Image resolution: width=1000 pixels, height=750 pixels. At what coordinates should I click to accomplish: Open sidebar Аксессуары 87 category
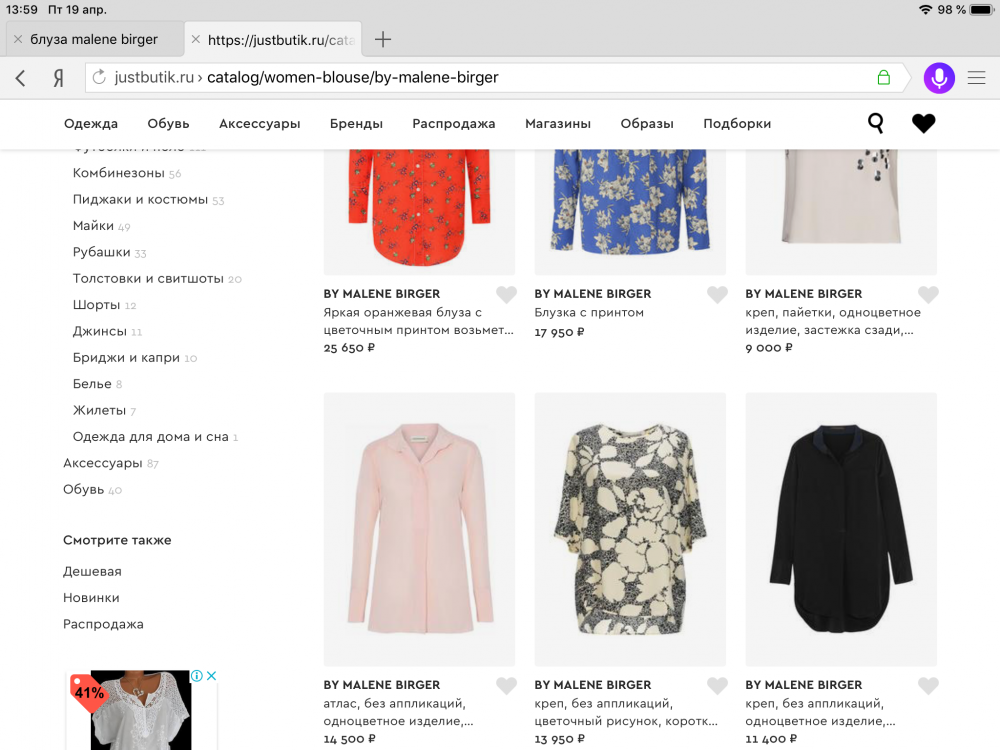(110, 463)
